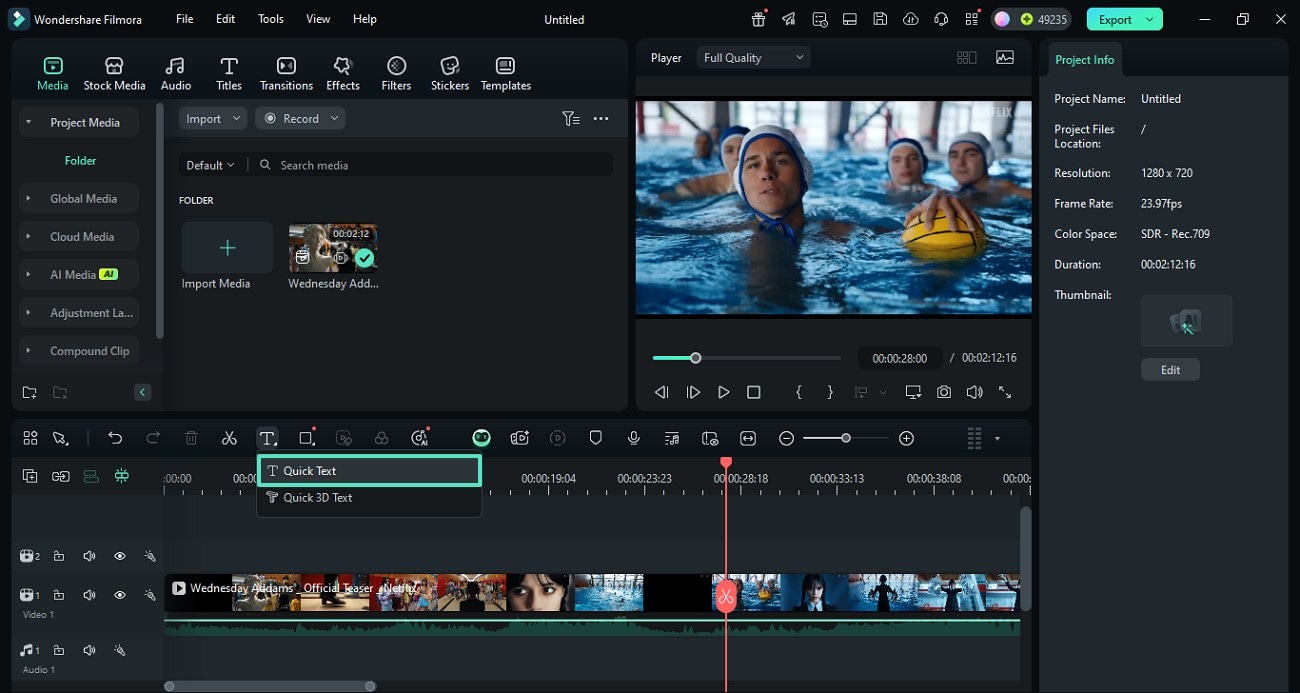Image resolution: width=1300 pixels, height=693 pixels.
Task: Open the Stock Media panel
Action: [x=114, y=74]
